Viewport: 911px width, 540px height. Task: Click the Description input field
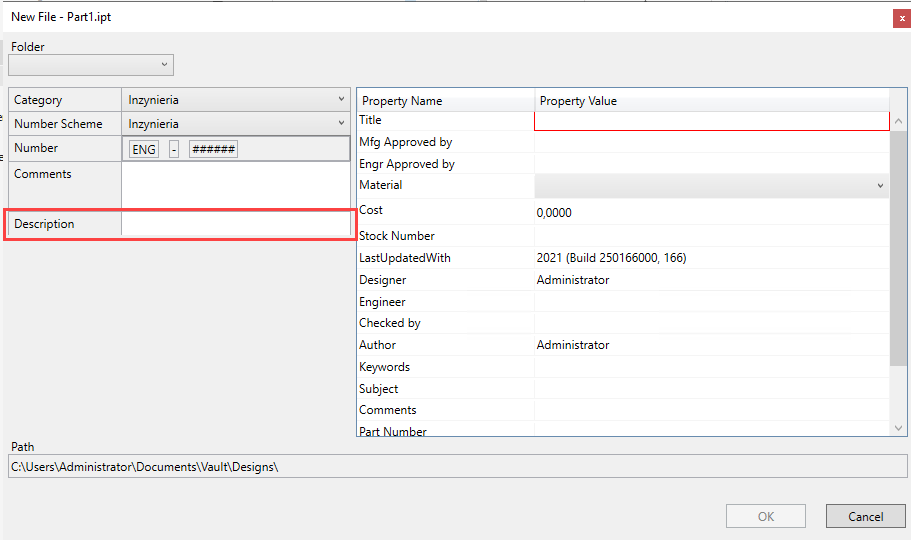[x=236, y=224]
